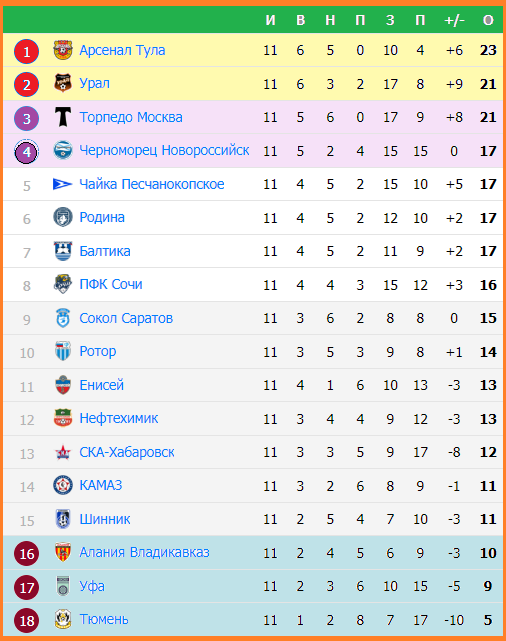Click the Алания Владикавказ shield icon

coord(63,552)
